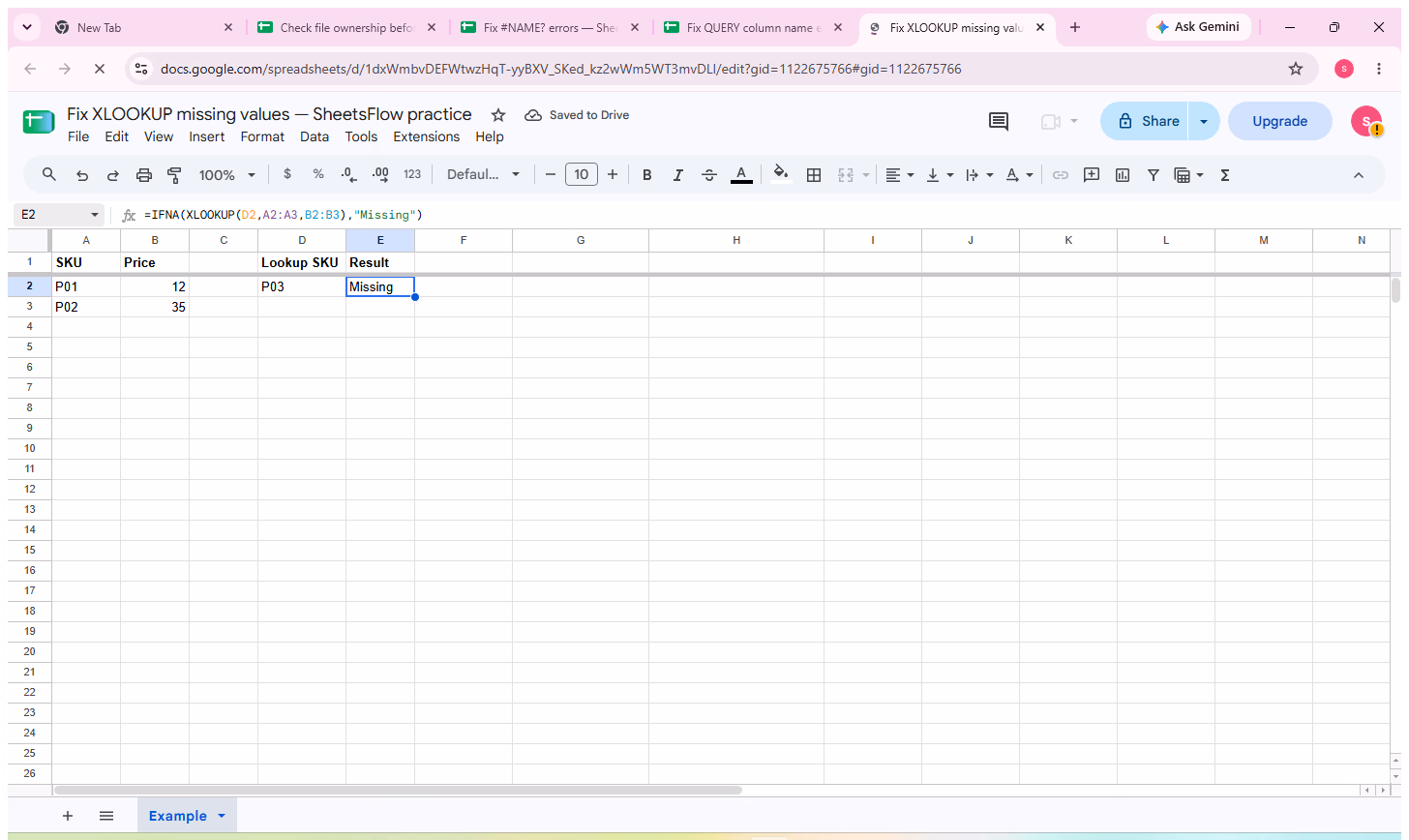This screenshot has height=840, width=1409.
Task: Toggle bold formatting
Action: [647, 175]
